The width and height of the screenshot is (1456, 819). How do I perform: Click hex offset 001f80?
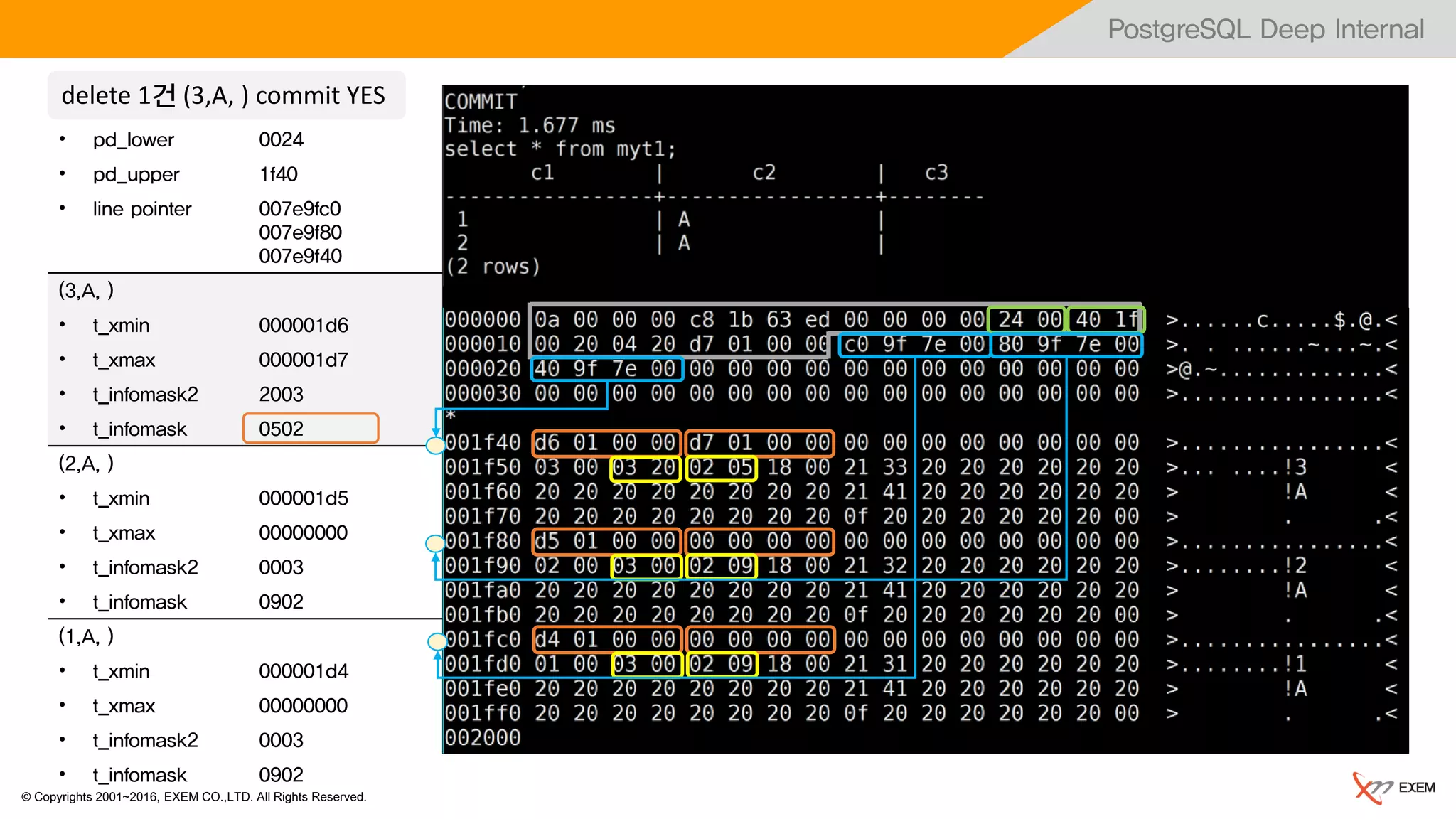483,541
